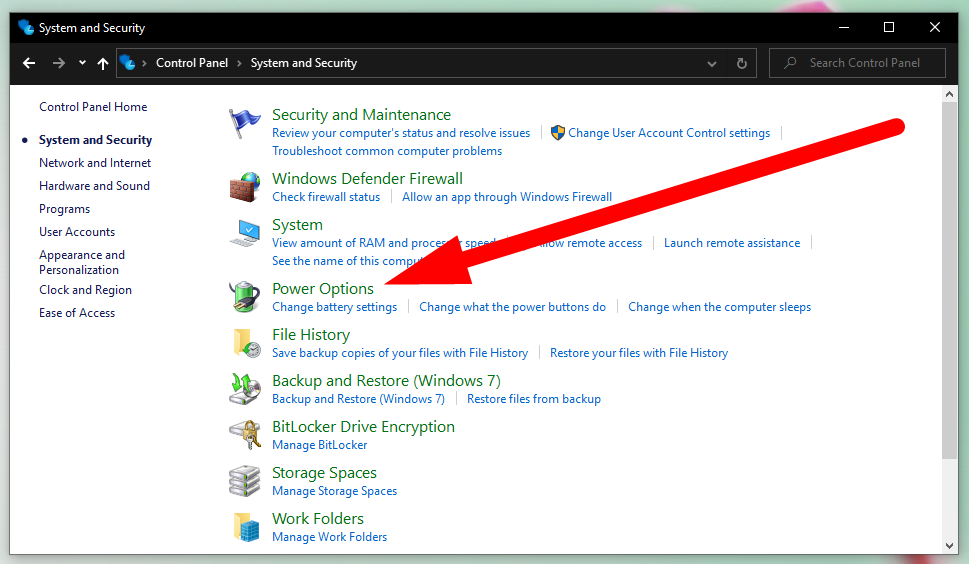Open Hardware and Sound category
The height and width of the screenshot is (564, 969).
point(94,186)
